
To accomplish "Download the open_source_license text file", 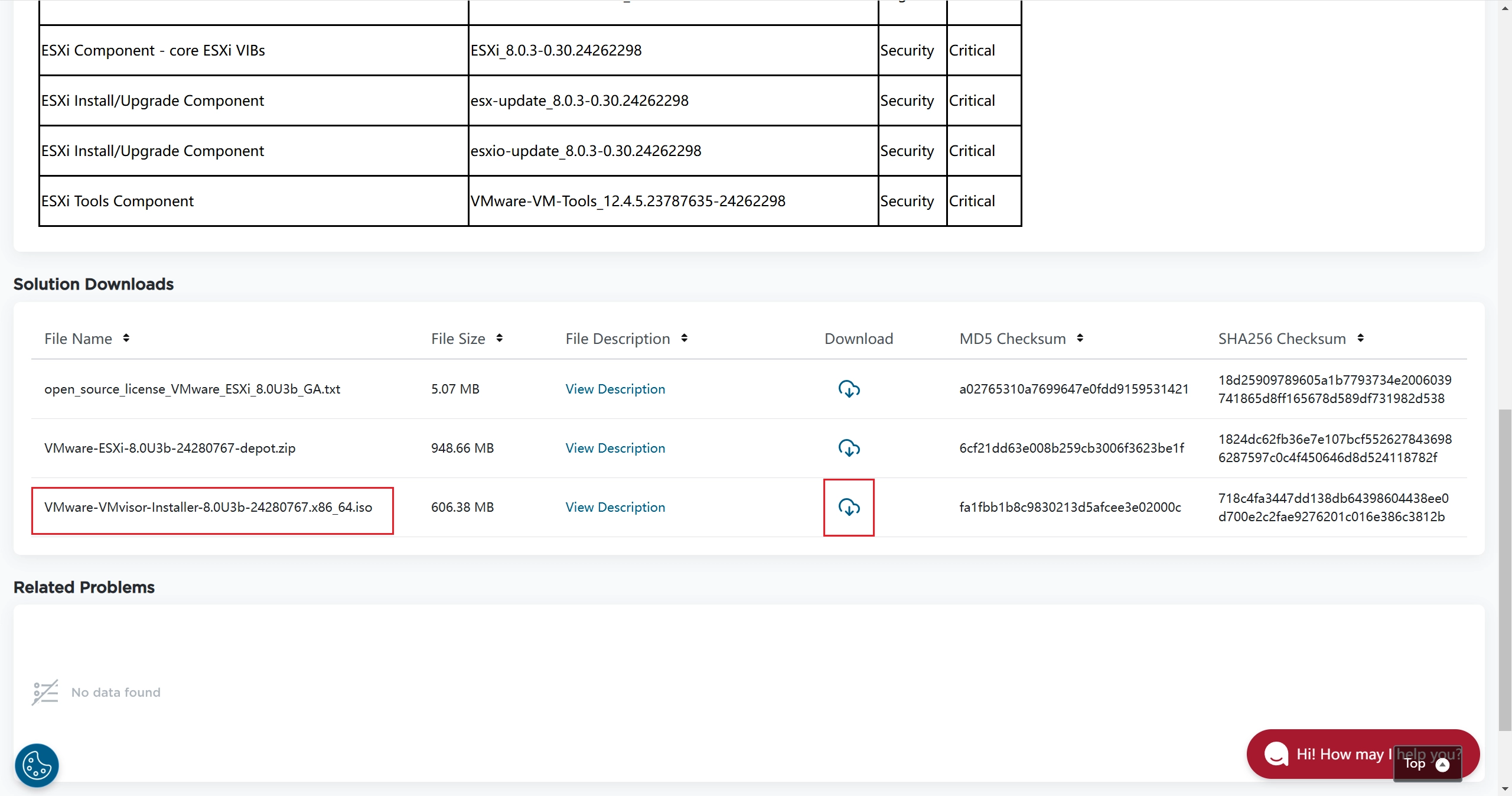I will pos(849,389).
